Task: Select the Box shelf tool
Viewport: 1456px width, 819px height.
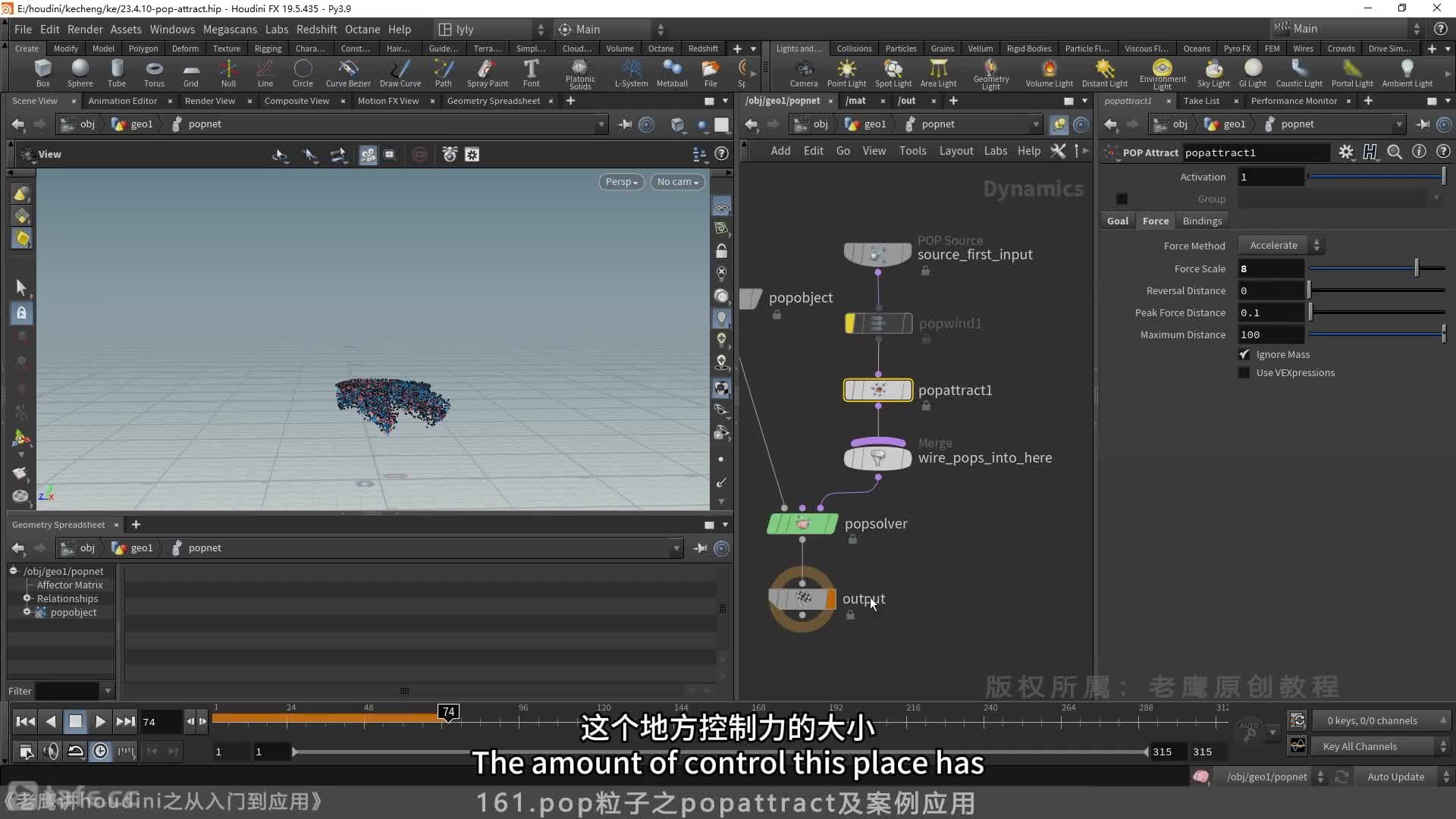Action: (43, 74)
